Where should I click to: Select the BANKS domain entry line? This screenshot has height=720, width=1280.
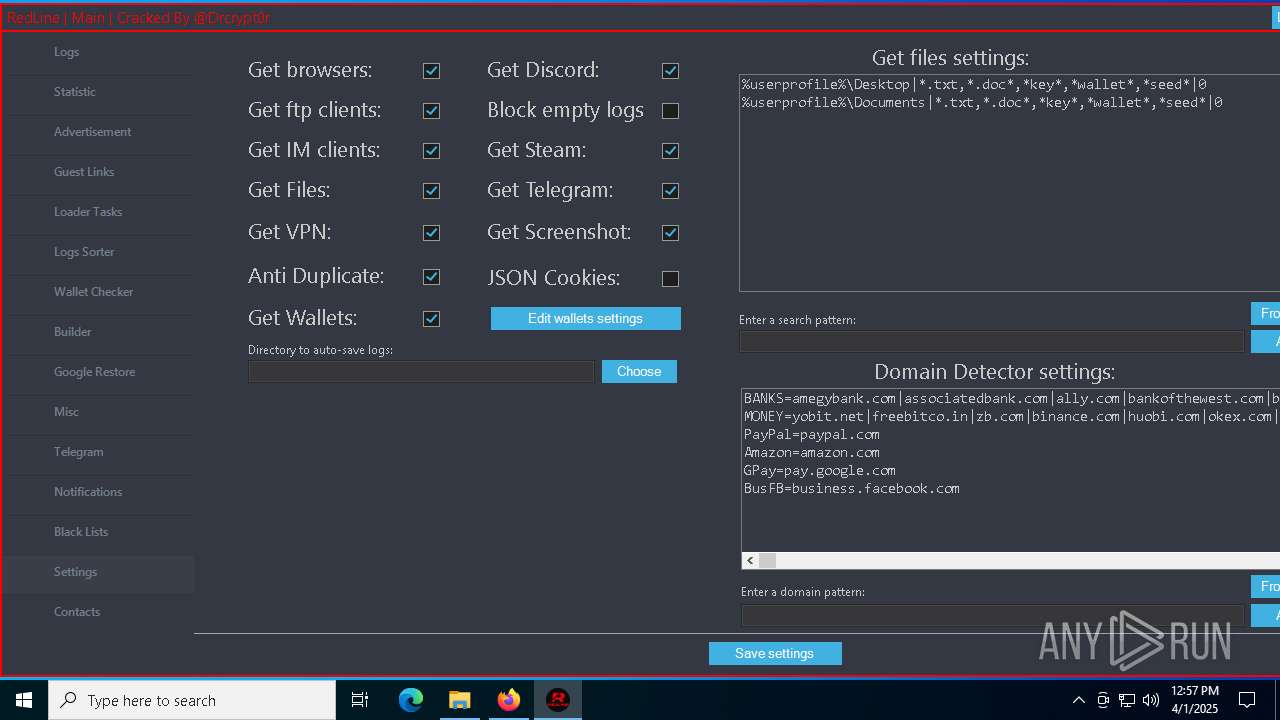pos(1011,398)
